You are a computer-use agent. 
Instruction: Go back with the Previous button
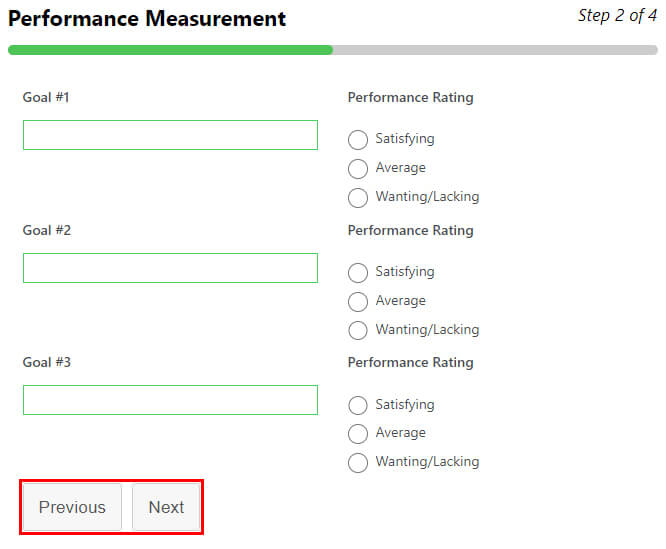[72, 507]
